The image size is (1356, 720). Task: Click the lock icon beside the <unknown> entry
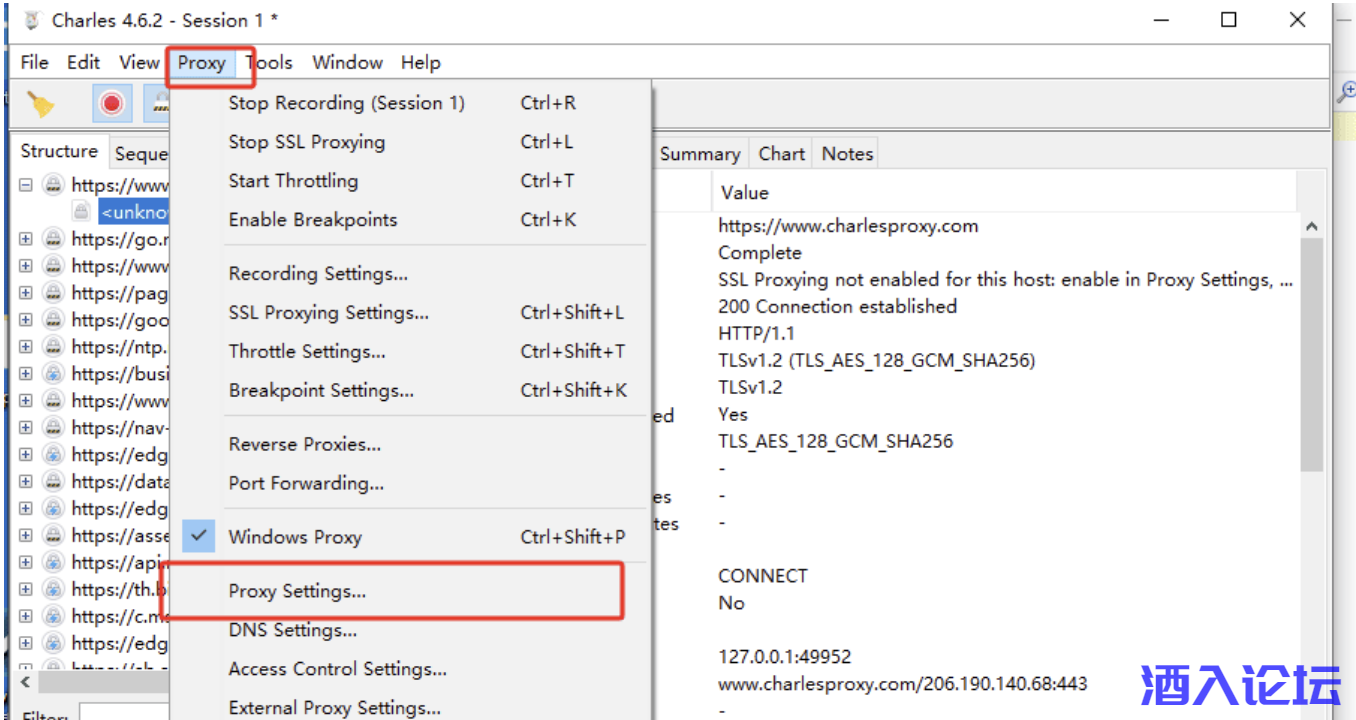(81, 212)
